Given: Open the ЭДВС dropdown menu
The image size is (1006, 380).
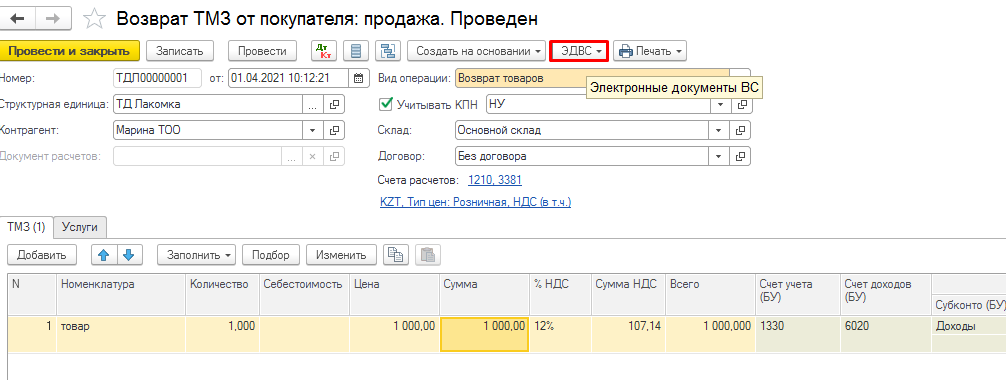Looking at the screenshot, I should (x=579, y=51).
